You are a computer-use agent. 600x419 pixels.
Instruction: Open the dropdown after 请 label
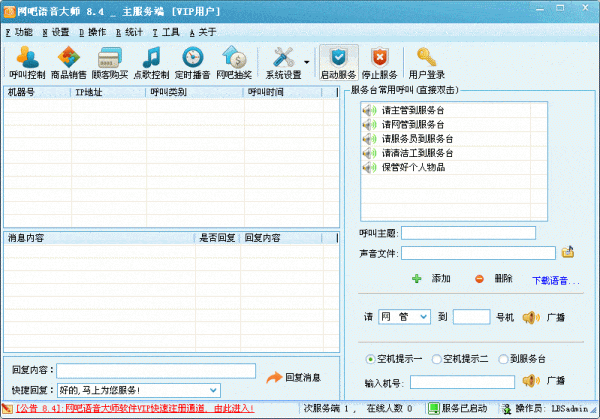click(x=425, y=317)
